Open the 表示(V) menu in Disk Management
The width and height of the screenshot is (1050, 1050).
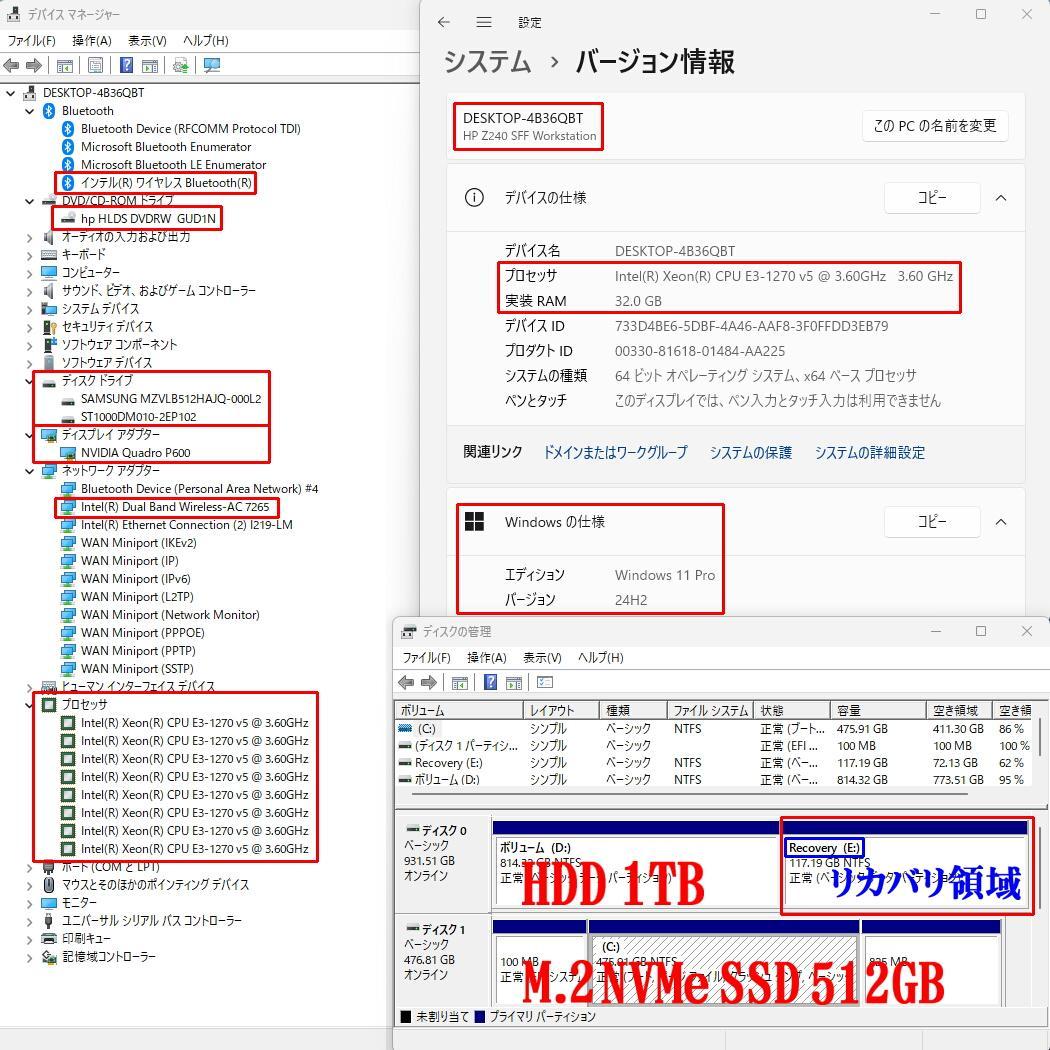[543, 657]
